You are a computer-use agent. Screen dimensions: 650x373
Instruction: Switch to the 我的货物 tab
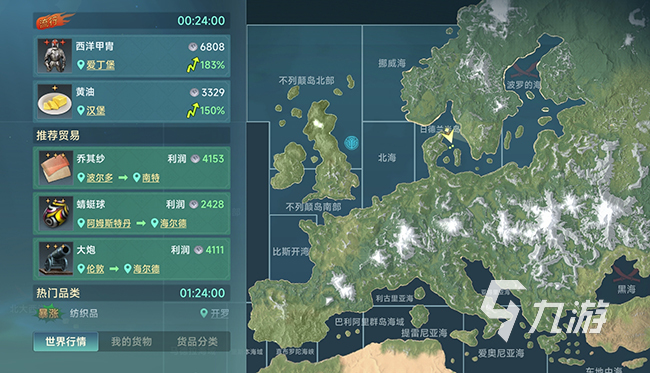point(131,342)
